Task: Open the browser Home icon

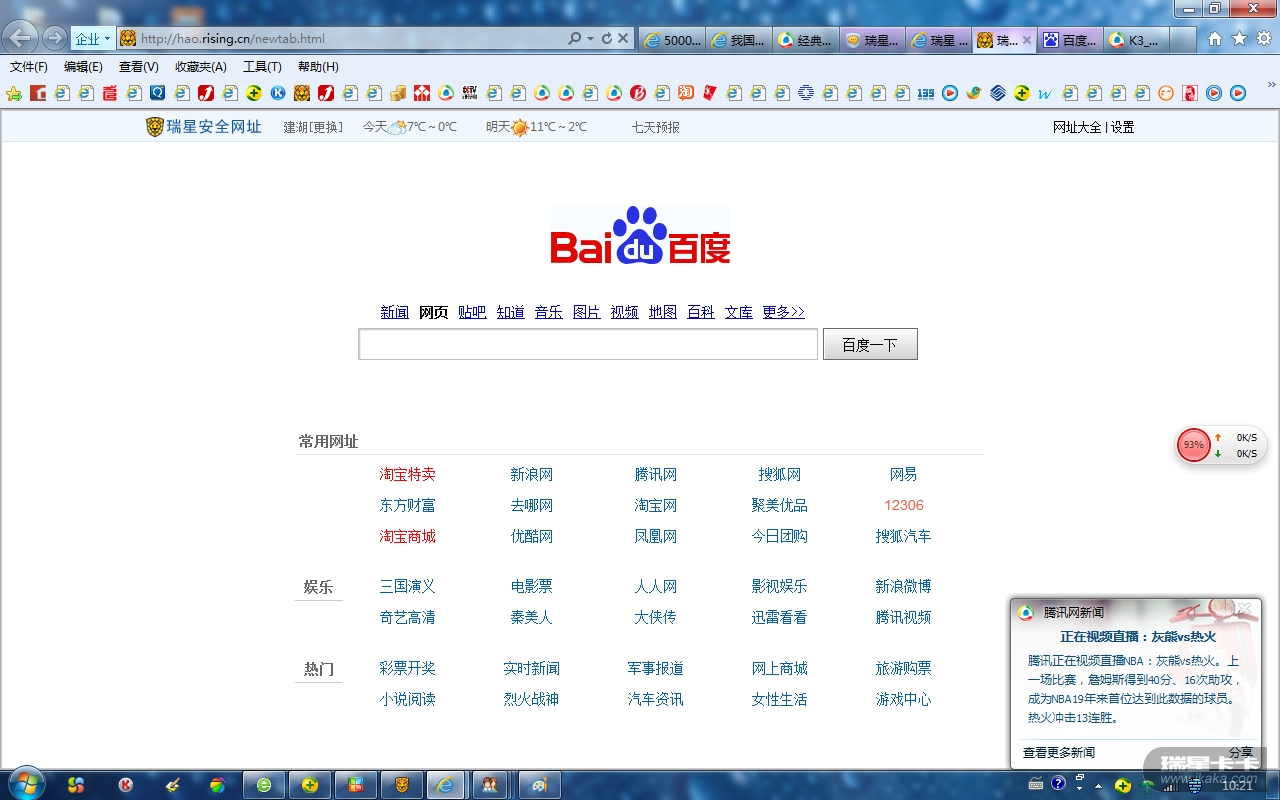Action: tap(1215, 39)
